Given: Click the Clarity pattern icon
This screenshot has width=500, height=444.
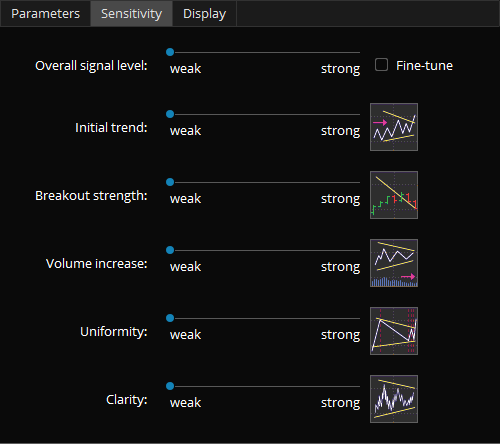Looking at the screenshot, I should [394, 399].
